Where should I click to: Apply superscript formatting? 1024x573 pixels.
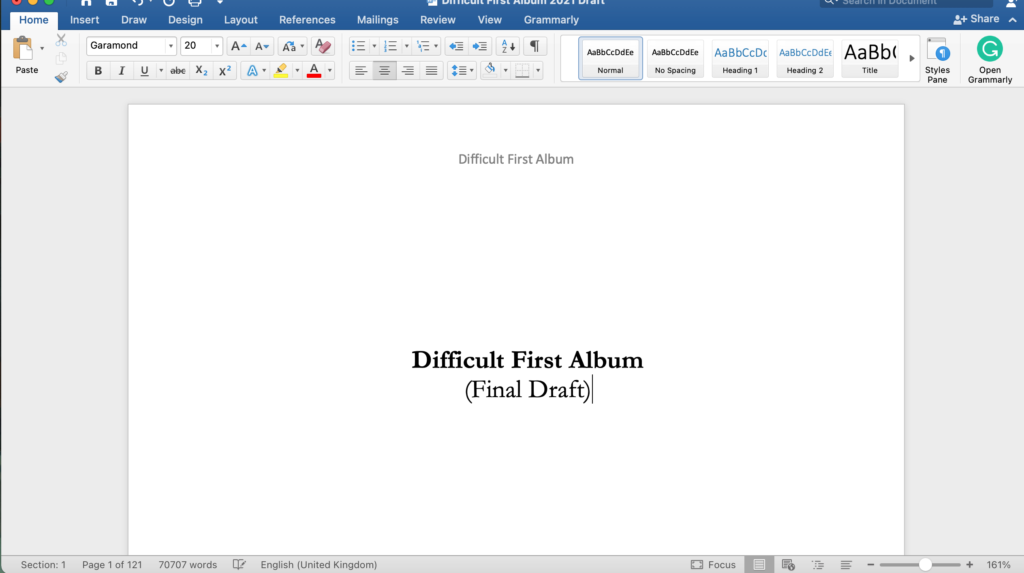pyautogui.click(x=225, y=71)
